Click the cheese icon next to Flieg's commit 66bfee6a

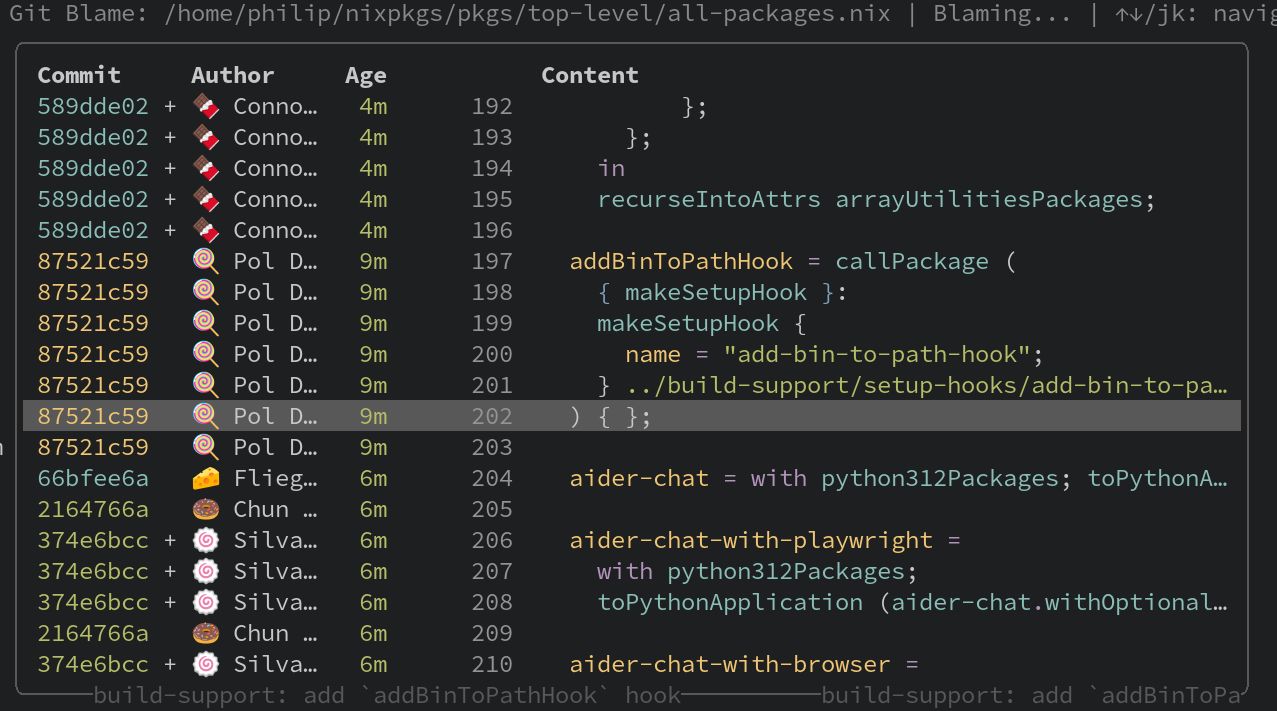click(205, 478)
